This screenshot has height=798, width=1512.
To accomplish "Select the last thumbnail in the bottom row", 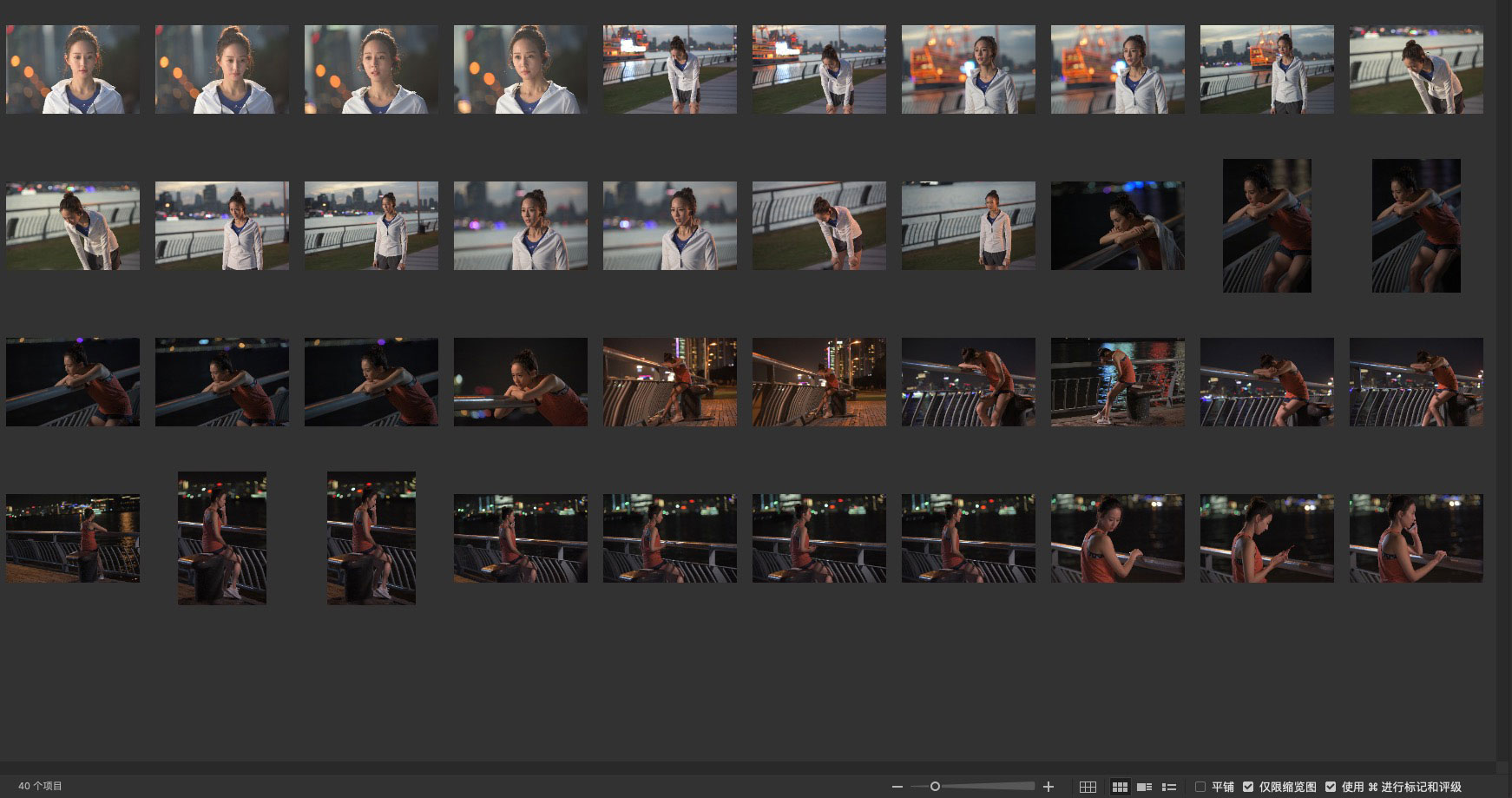I will coord(1416,538).
